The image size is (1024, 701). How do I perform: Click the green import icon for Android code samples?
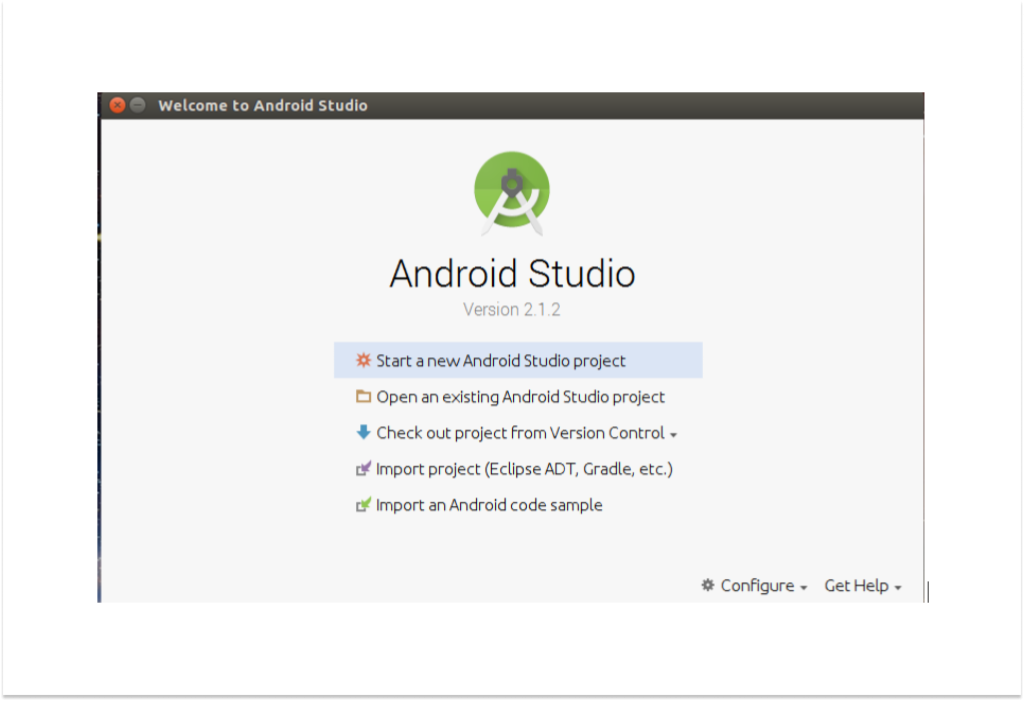(363, 504)
